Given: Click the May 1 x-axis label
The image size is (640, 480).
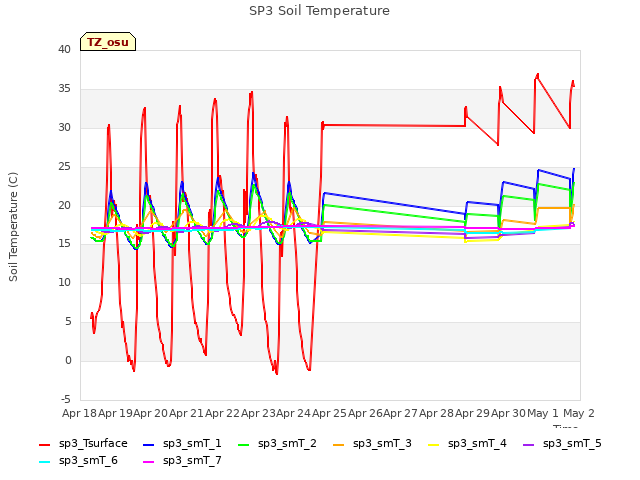Looking at the screenshot, I should pos(543,413).
